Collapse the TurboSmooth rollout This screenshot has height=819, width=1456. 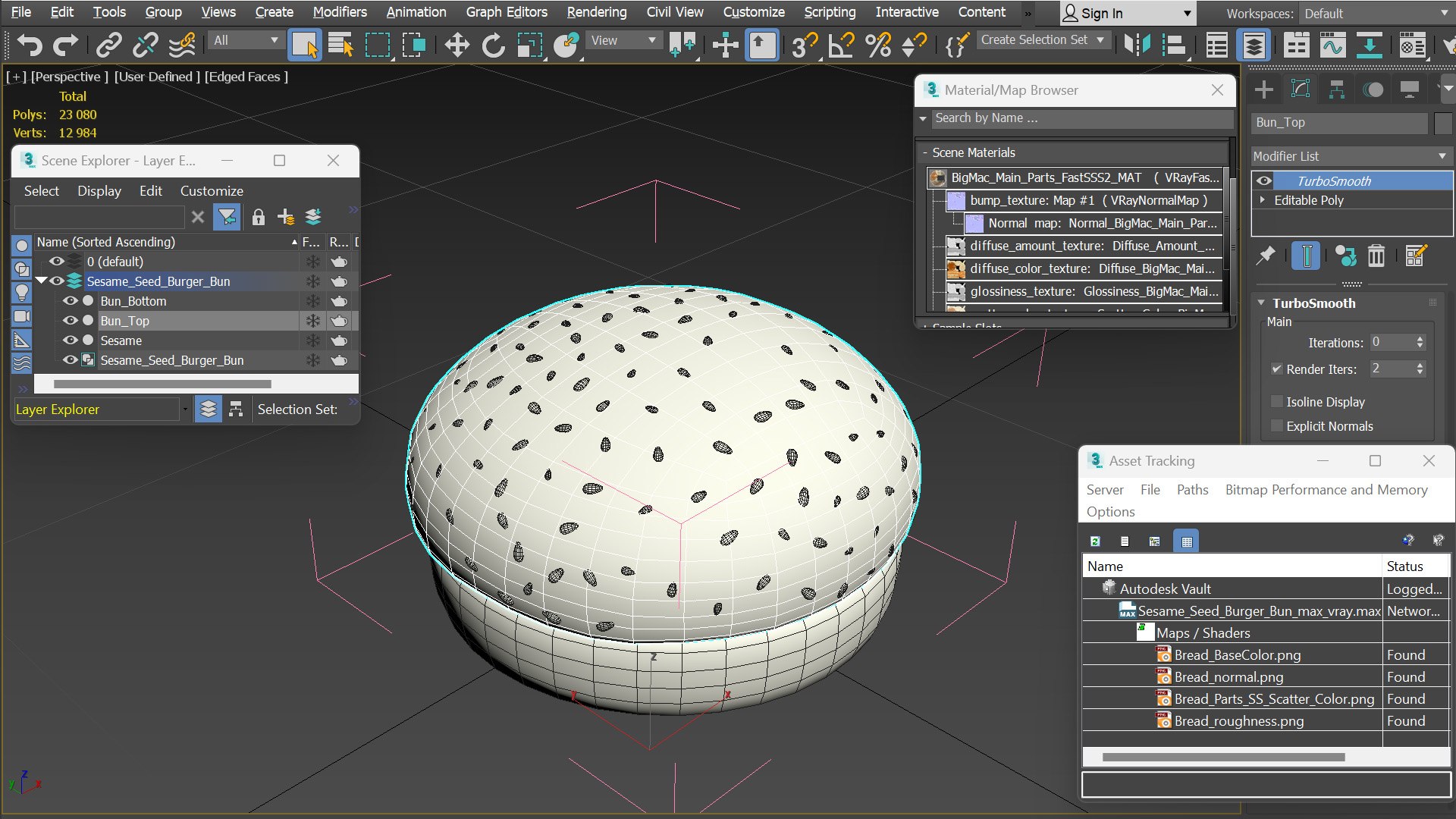point(1262,303)
